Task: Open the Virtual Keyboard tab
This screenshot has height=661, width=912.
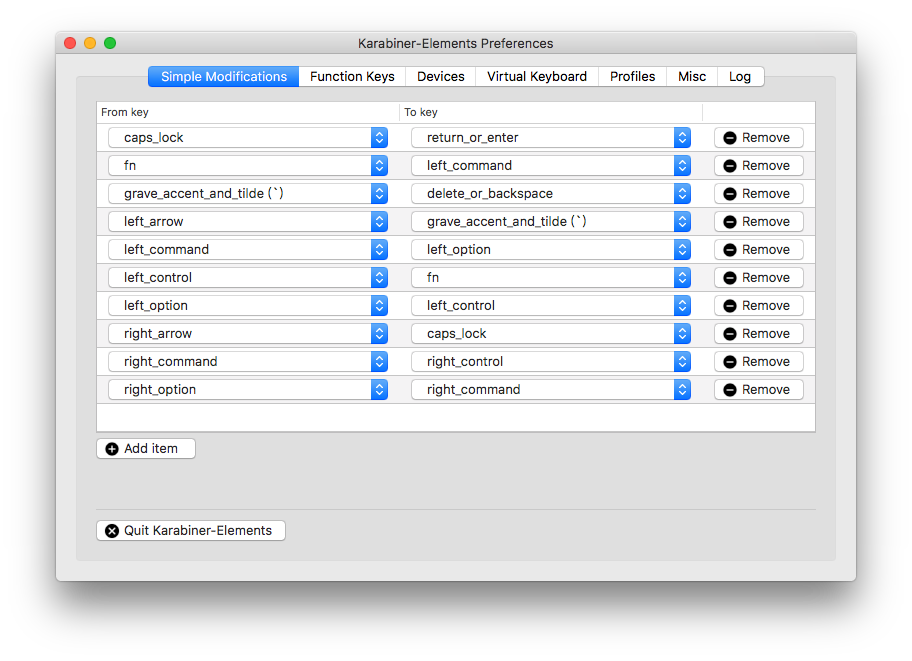Action: (537, 76)
